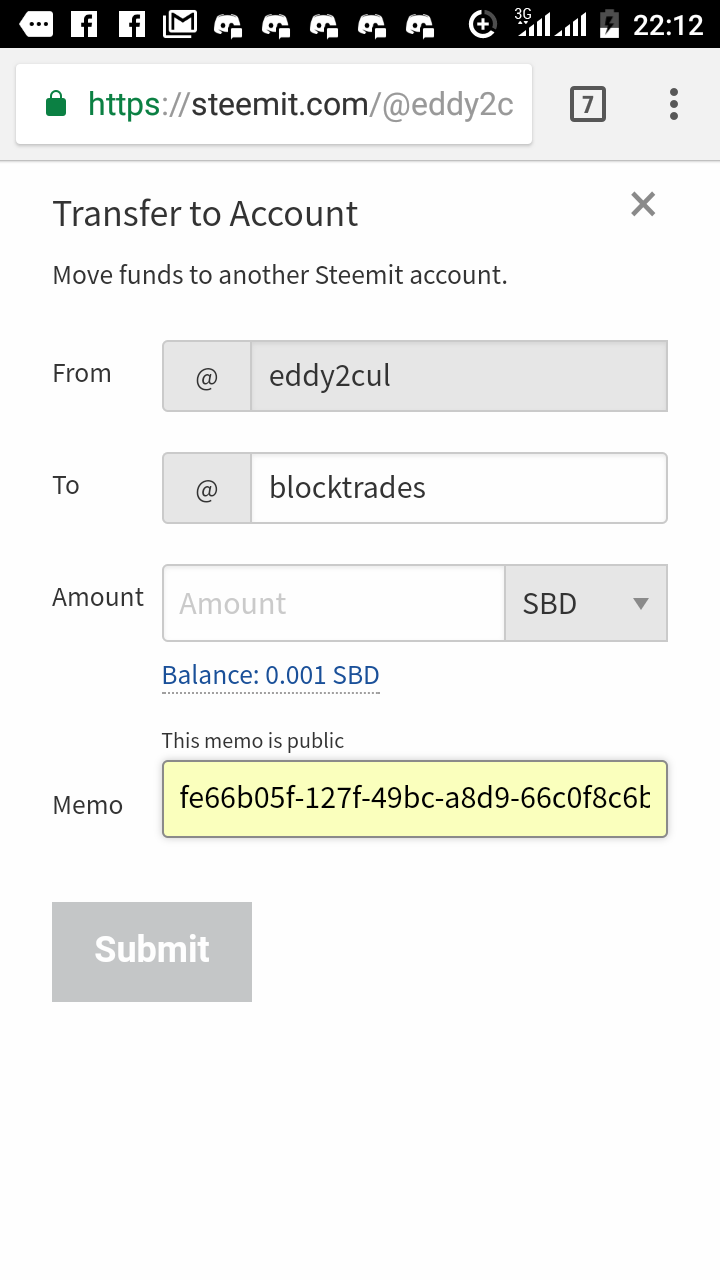Screen dimensions: 720x1280
Task: Expand the SBD currency dropdown
Action: pos(586,603)
